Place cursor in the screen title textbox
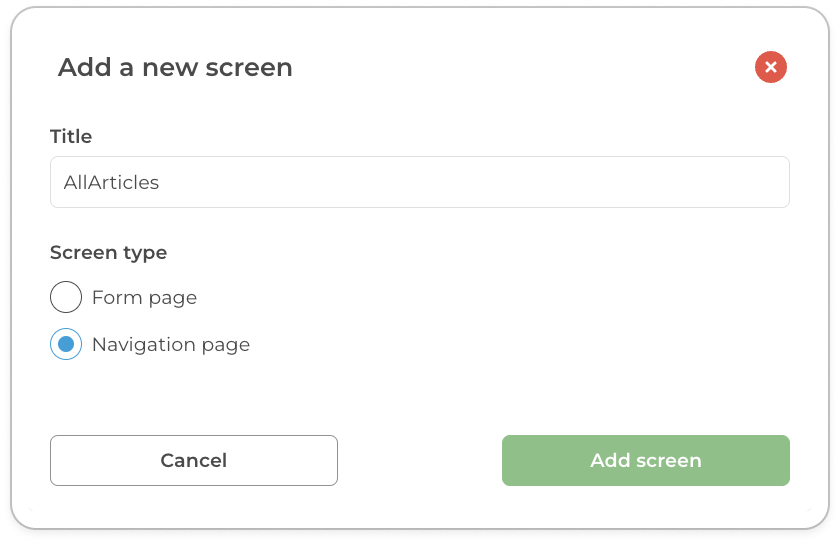840x544 pixels. 419,182
